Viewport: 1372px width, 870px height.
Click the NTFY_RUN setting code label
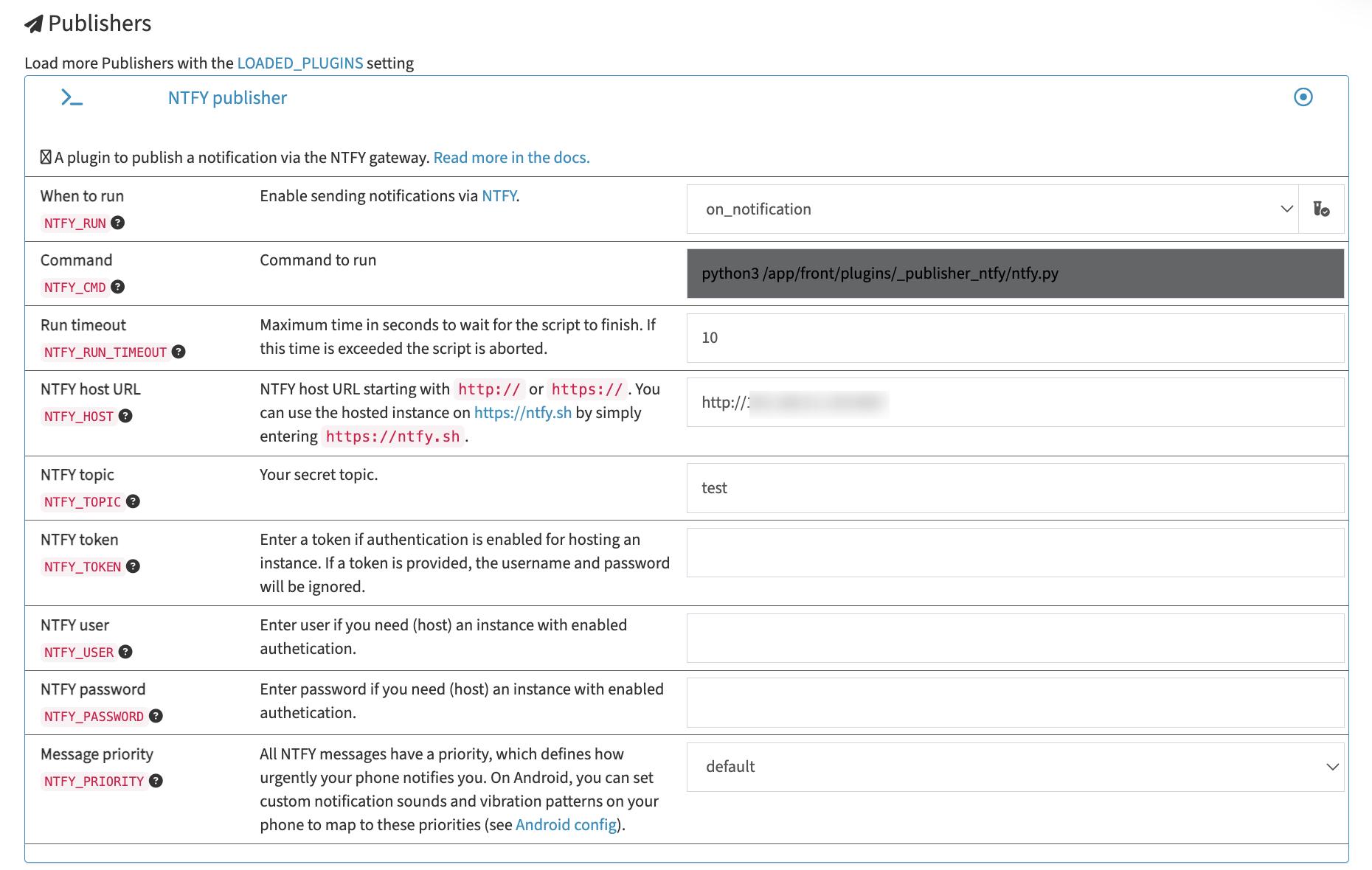tap(75, 223)
